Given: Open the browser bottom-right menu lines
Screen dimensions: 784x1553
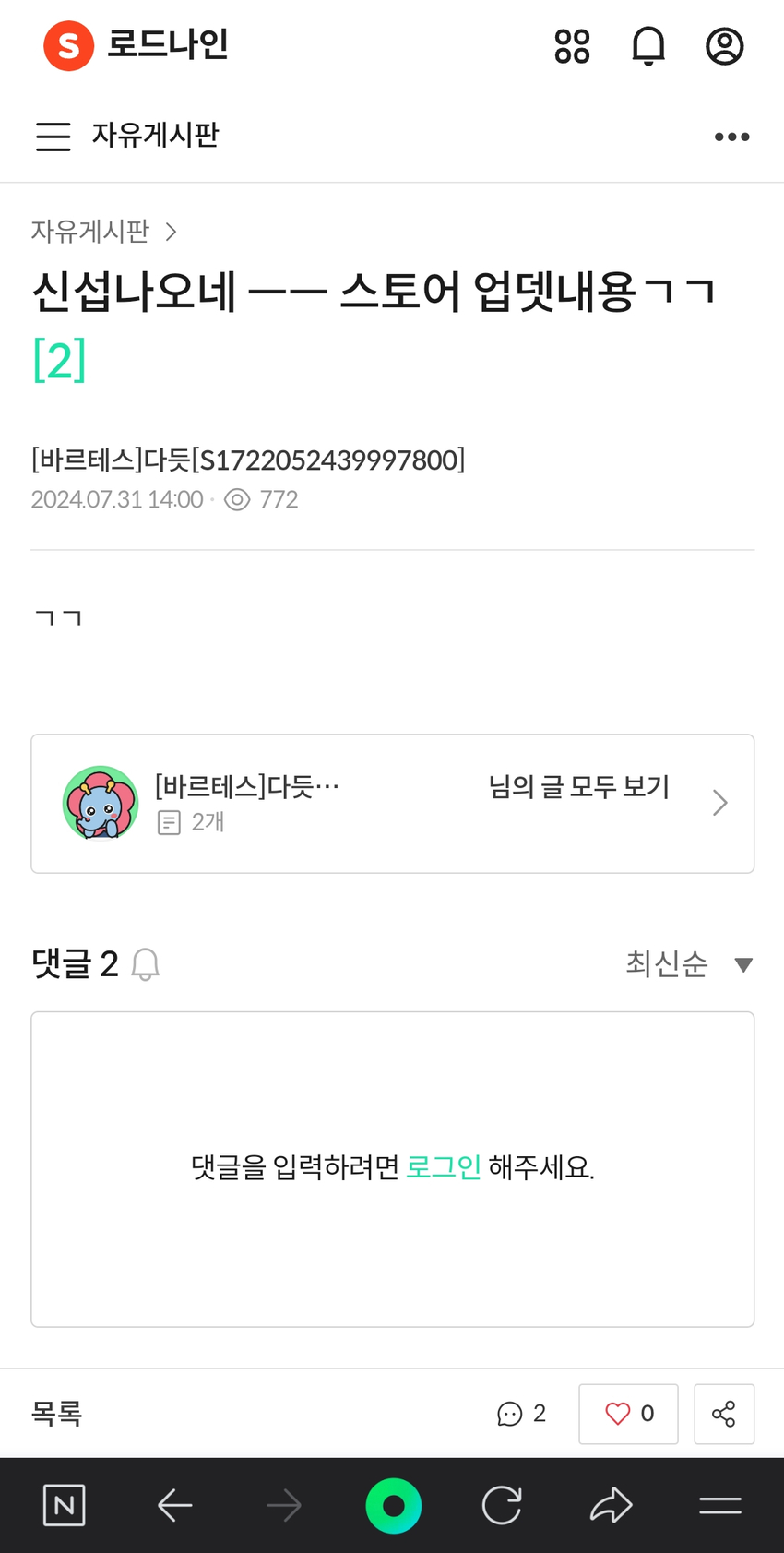Looking at the screenshot, I should 720,1506.
